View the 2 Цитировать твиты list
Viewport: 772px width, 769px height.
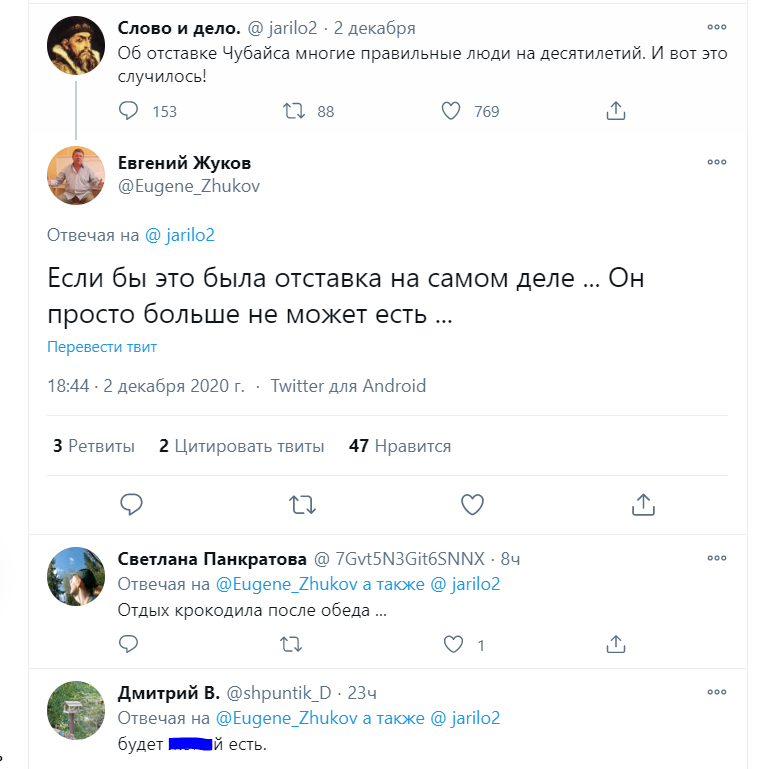tap(242, 446)
